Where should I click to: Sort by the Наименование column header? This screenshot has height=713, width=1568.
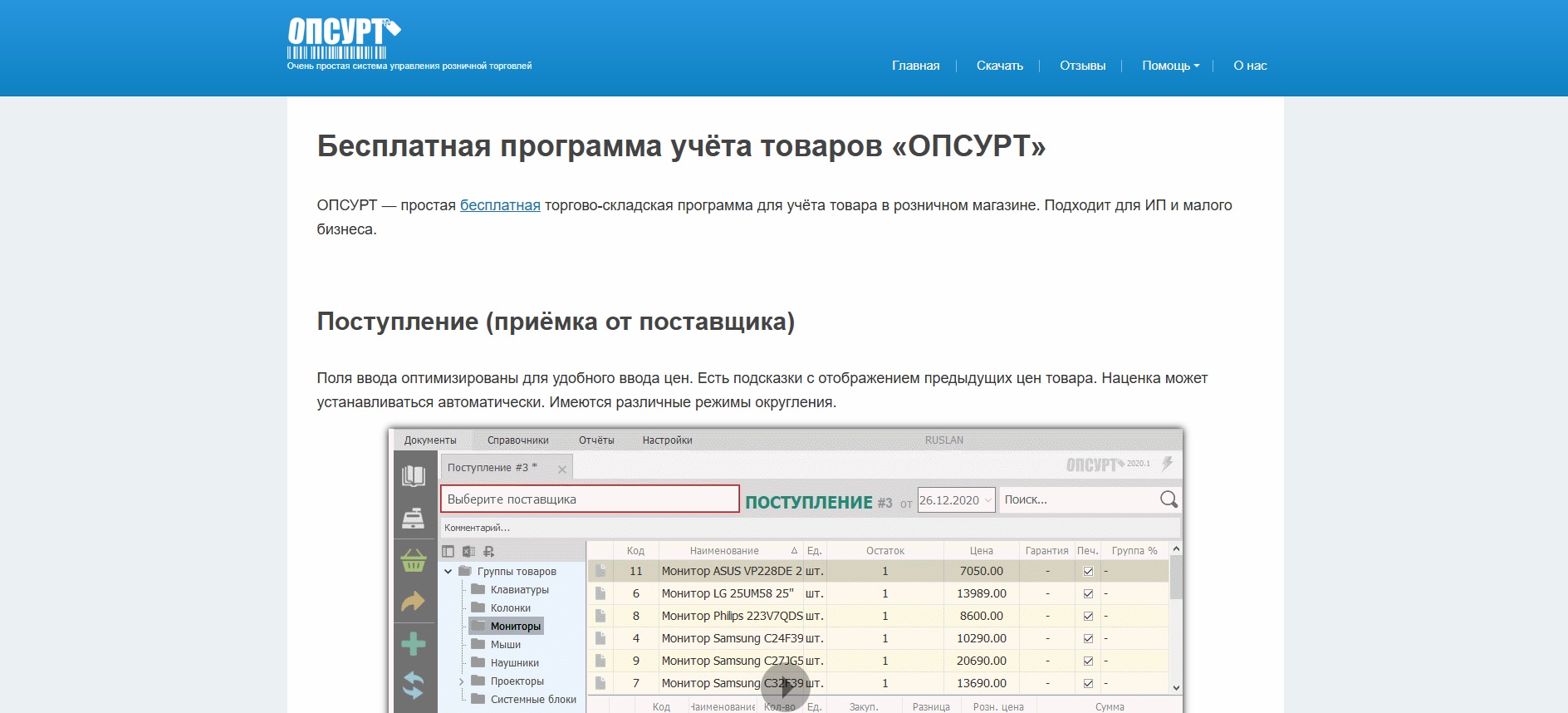[x=731, y=551]
